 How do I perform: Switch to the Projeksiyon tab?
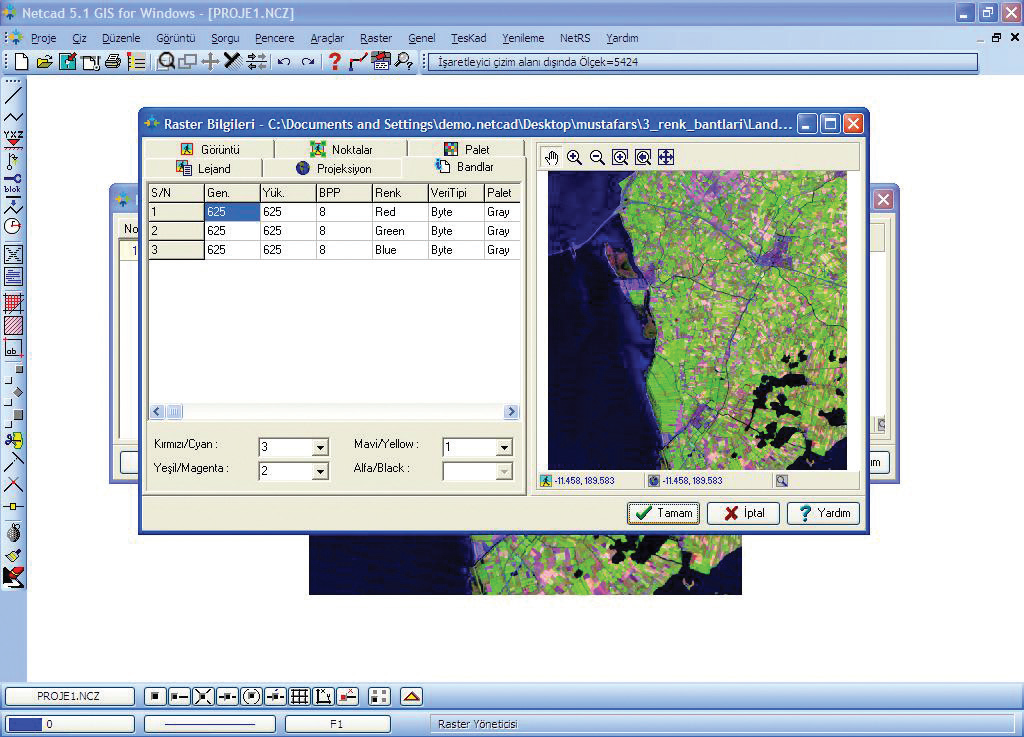tap(333, 169)
